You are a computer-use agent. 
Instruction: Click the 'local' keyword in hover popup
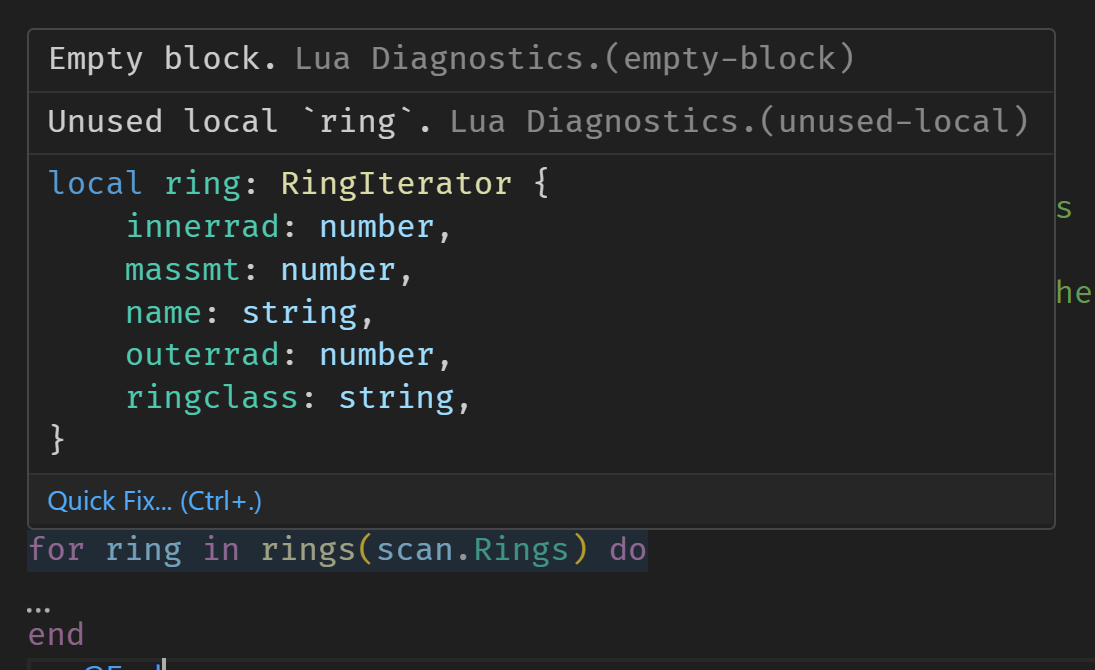click(x=95, y=184)
